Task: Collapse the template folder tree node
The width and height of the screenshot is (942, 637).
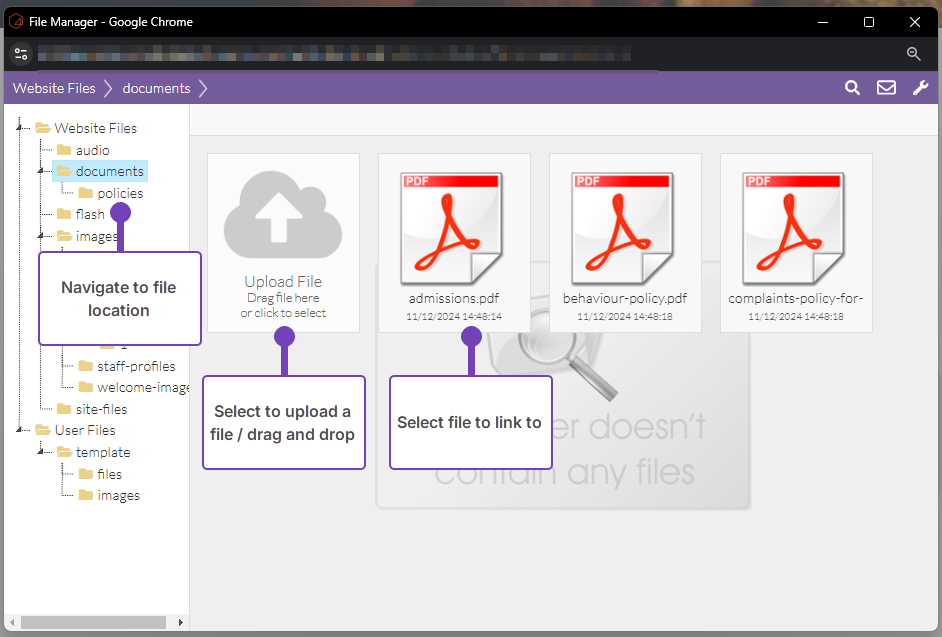Action: pos(40,452)
